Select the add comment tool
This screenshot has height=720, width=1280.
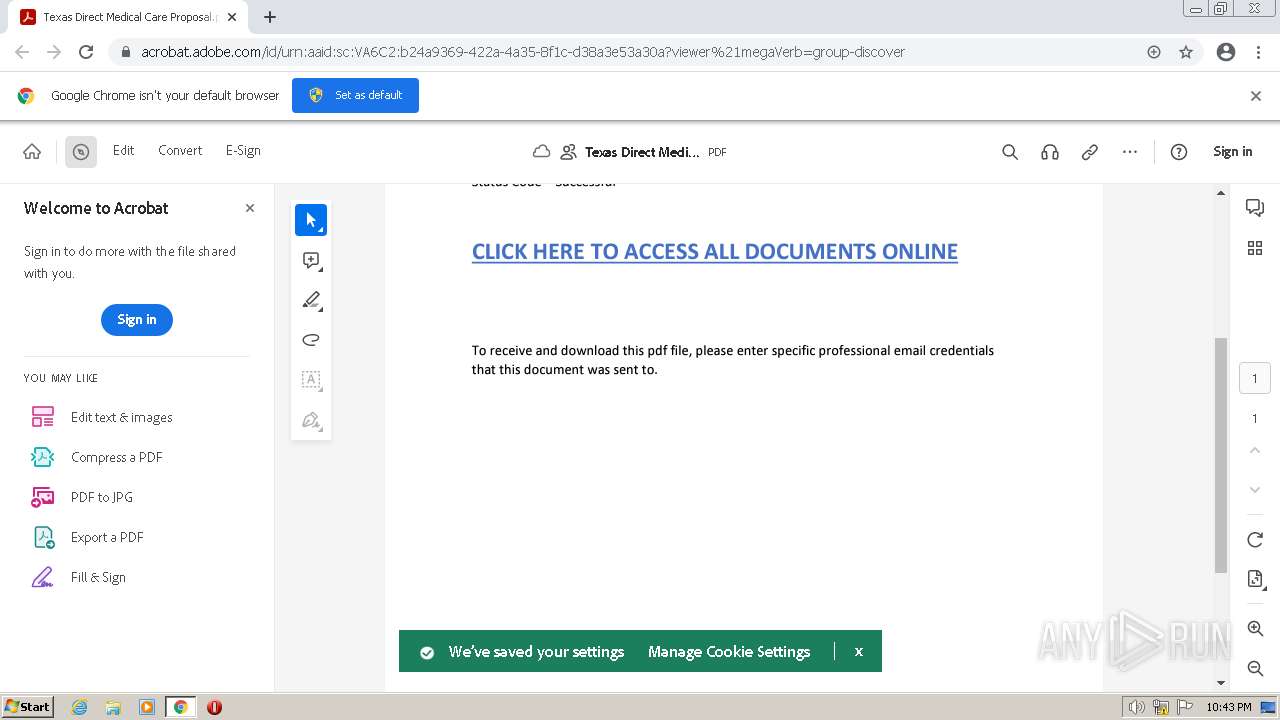click(x=311, y=260)
